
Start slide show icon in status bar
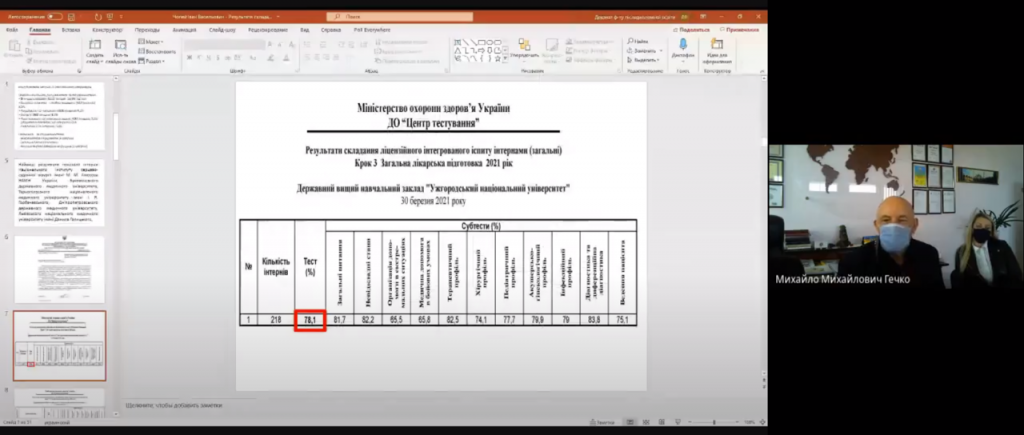[677, 423]
